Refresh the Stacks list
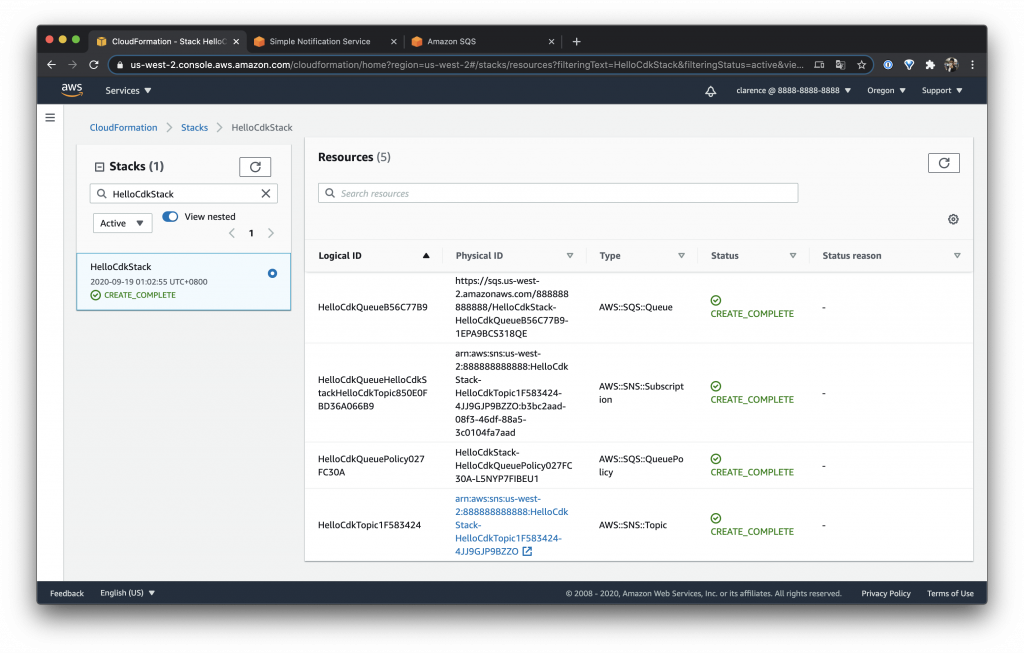The height and width of the screenshot is (653, 1024). click(255, 167)
